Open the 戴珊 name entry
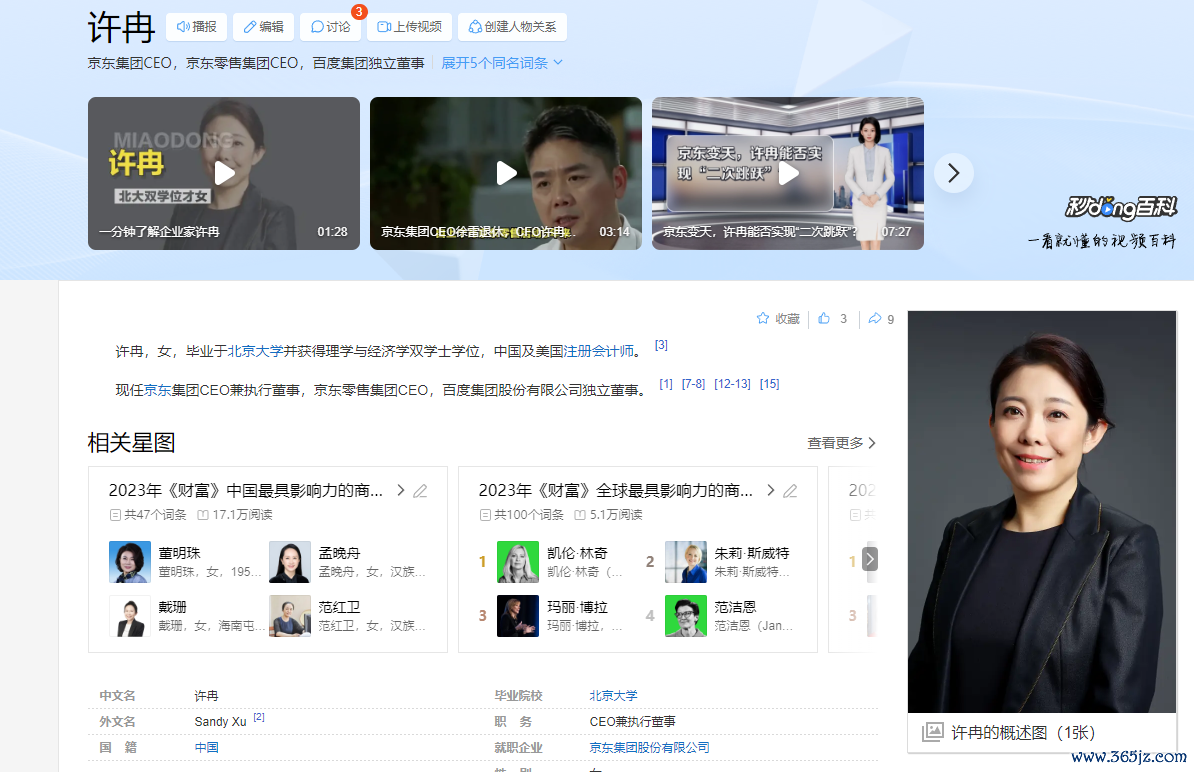The height and width of the screenshot is (772, 1194). click(x=173, y=608)
